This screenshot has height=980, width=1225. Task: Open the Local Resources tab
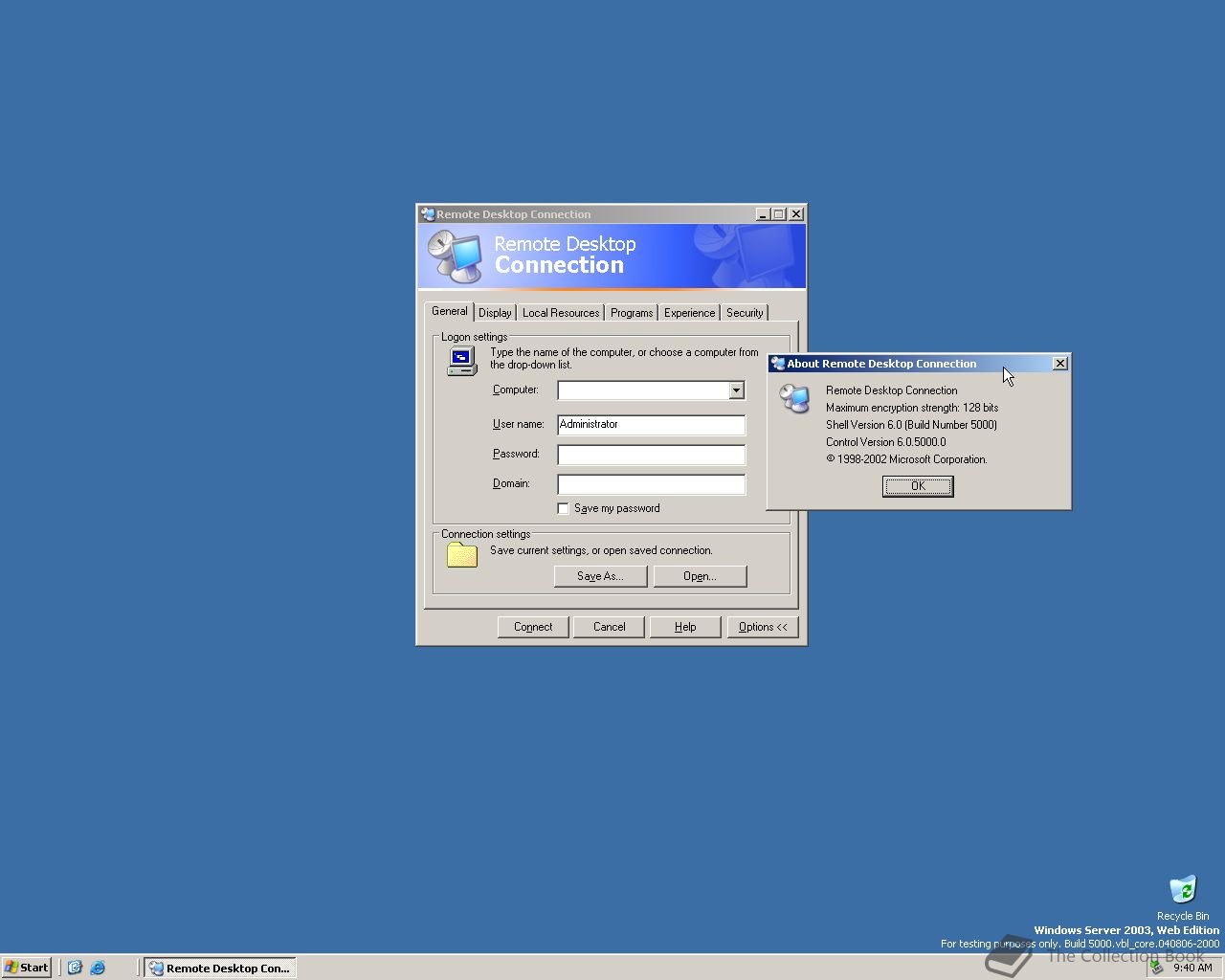click(x=561, y=313)
